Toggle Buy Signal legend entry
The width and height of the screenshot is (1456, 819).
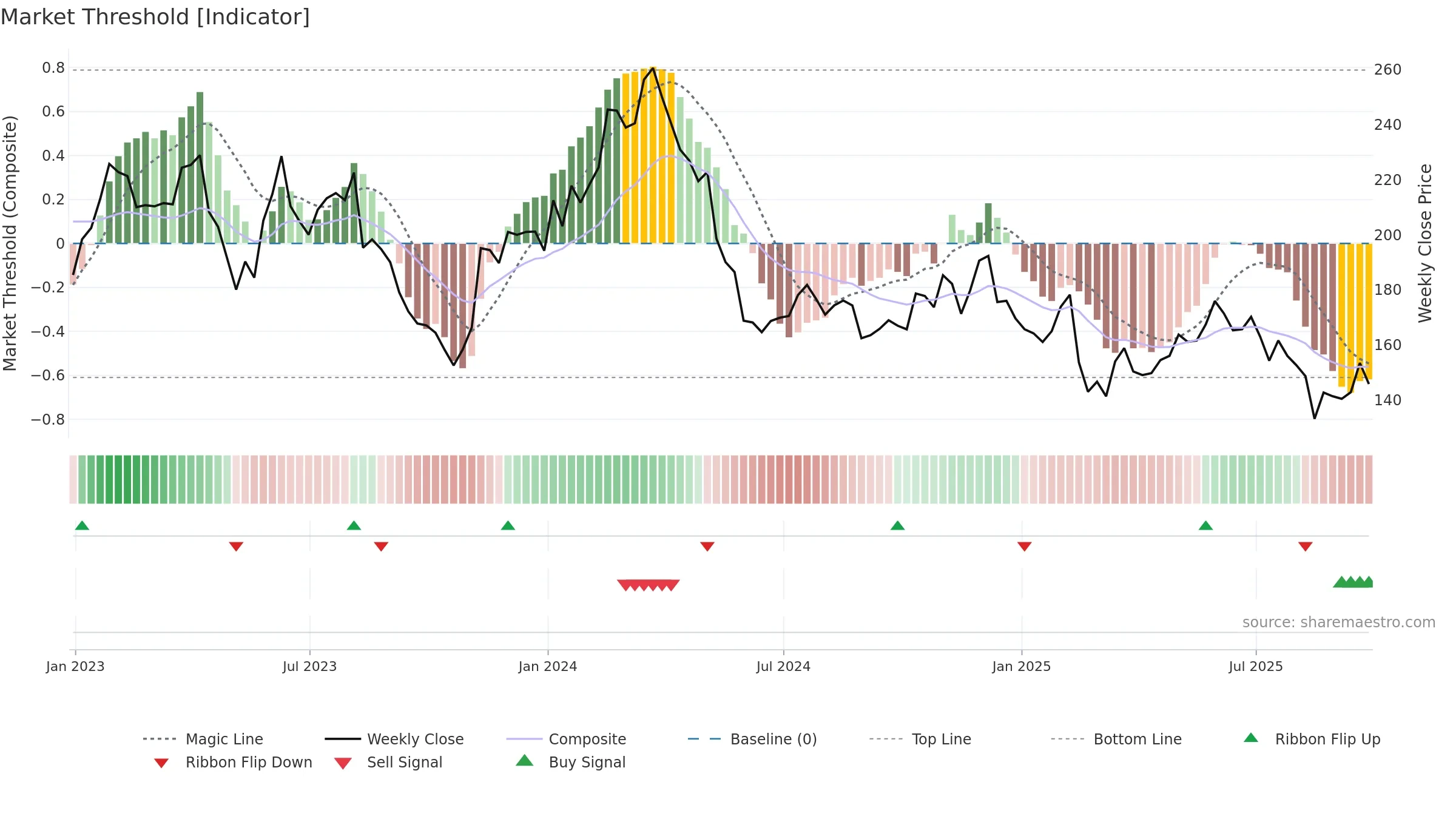[x=570, y=762]
